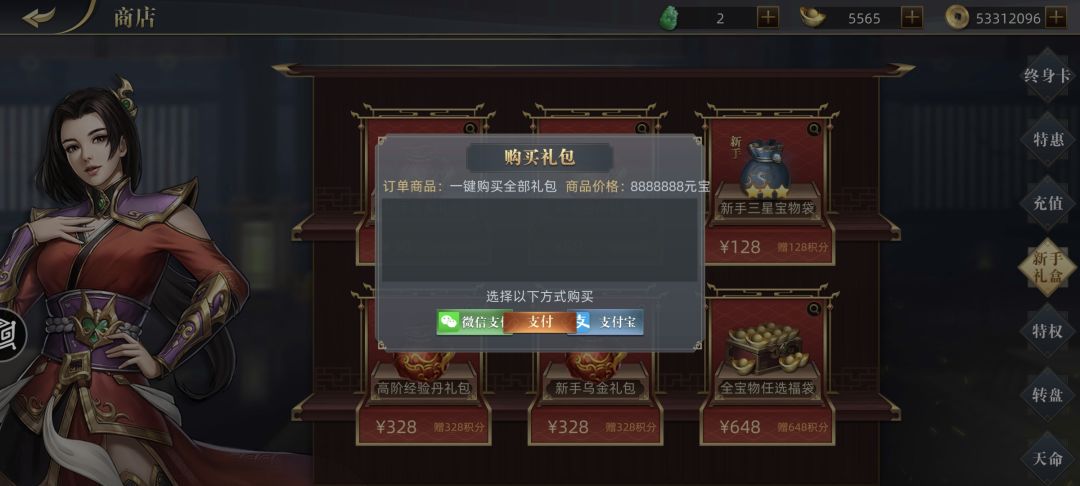Switch to the 转盘 tab
Screen dimensions: 1080x486
[x=1048, y=395]
